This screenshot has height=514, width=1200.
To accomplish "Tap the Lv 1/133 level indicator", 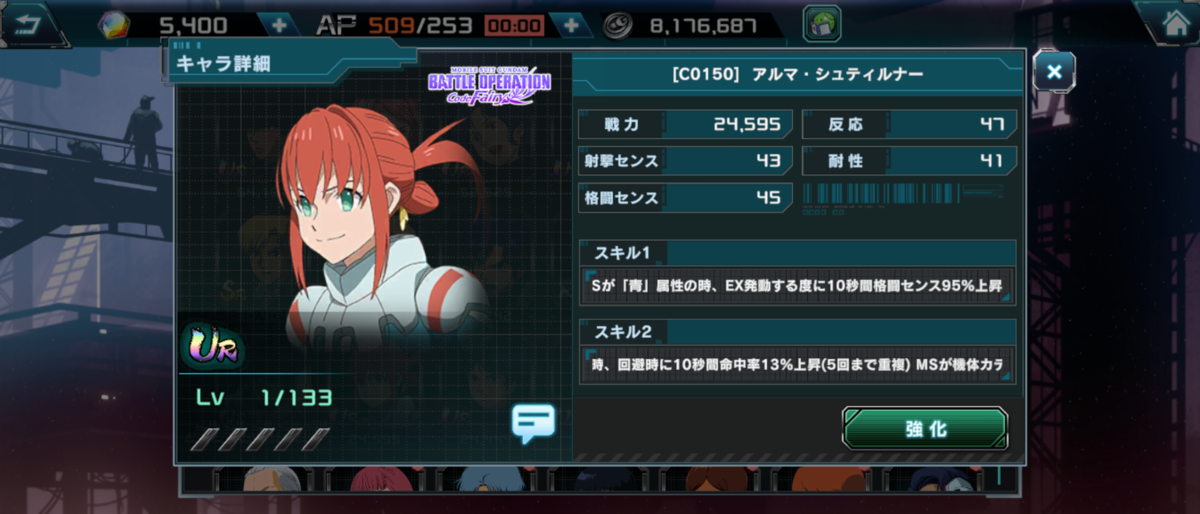I will (x=264, y=398).
